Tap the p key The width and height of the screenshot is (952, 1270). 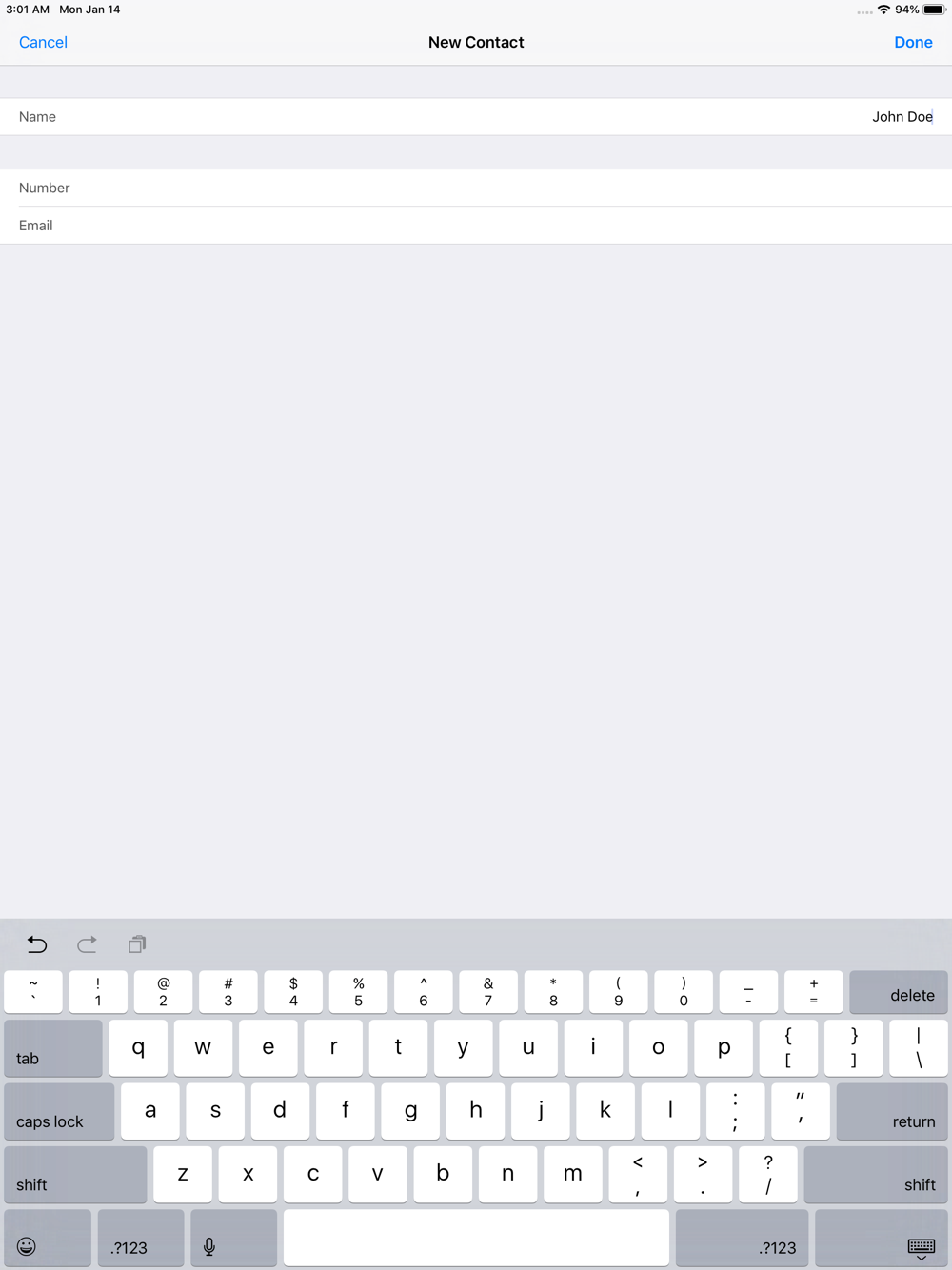pos(724,1048)
